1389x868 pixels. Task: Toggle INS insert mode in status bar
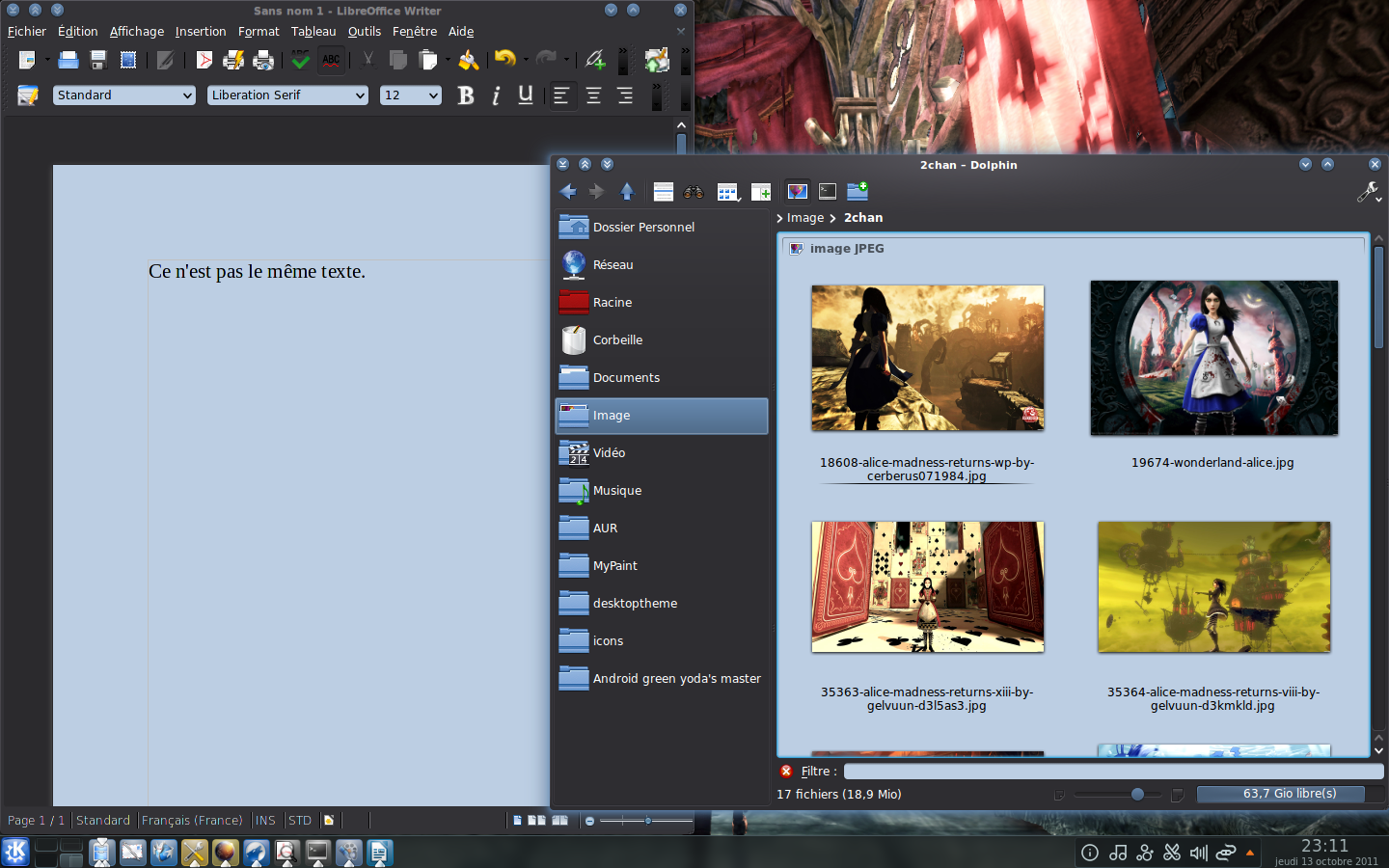click(x=265, y=821)
